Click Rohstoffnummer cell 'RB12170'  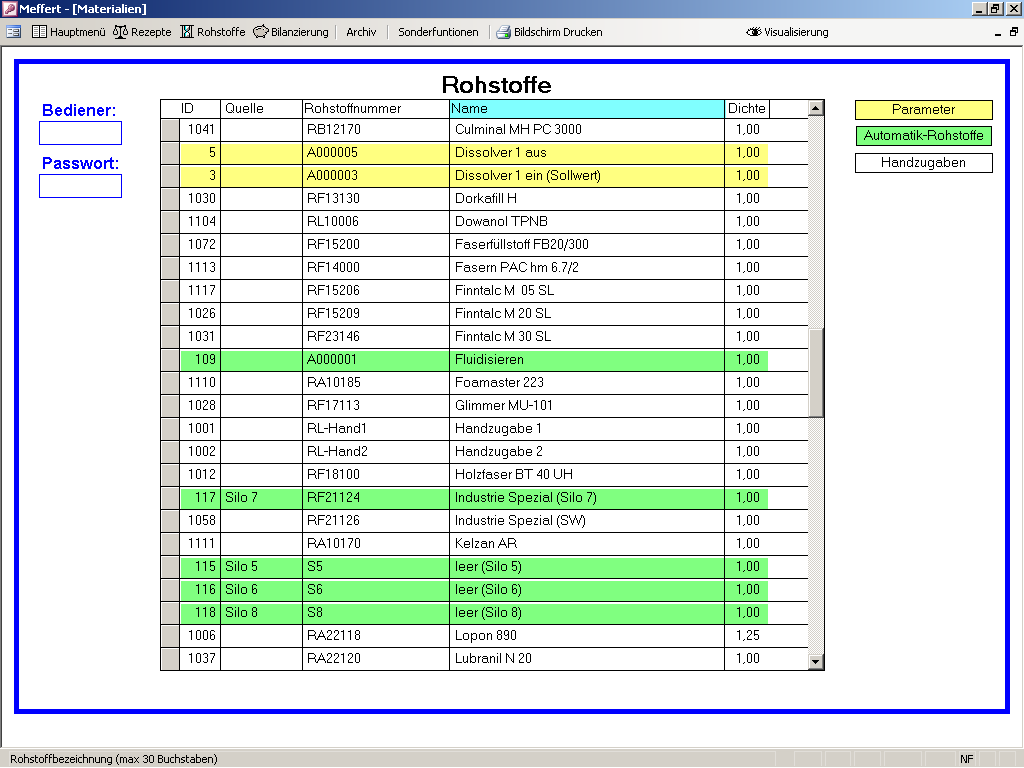click(376, 129)
